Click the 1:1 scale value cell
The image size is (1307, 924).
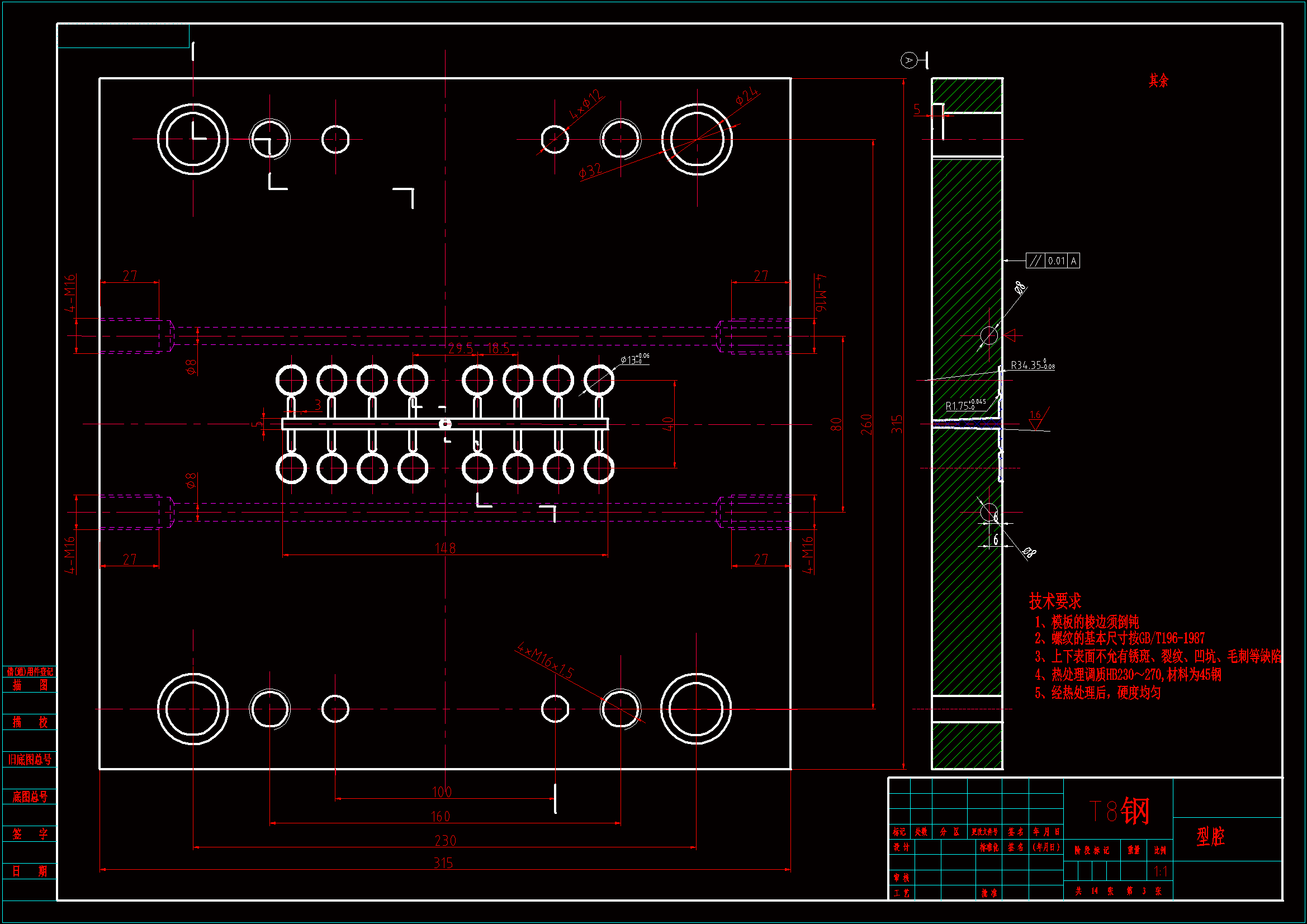pos(1160,871)
